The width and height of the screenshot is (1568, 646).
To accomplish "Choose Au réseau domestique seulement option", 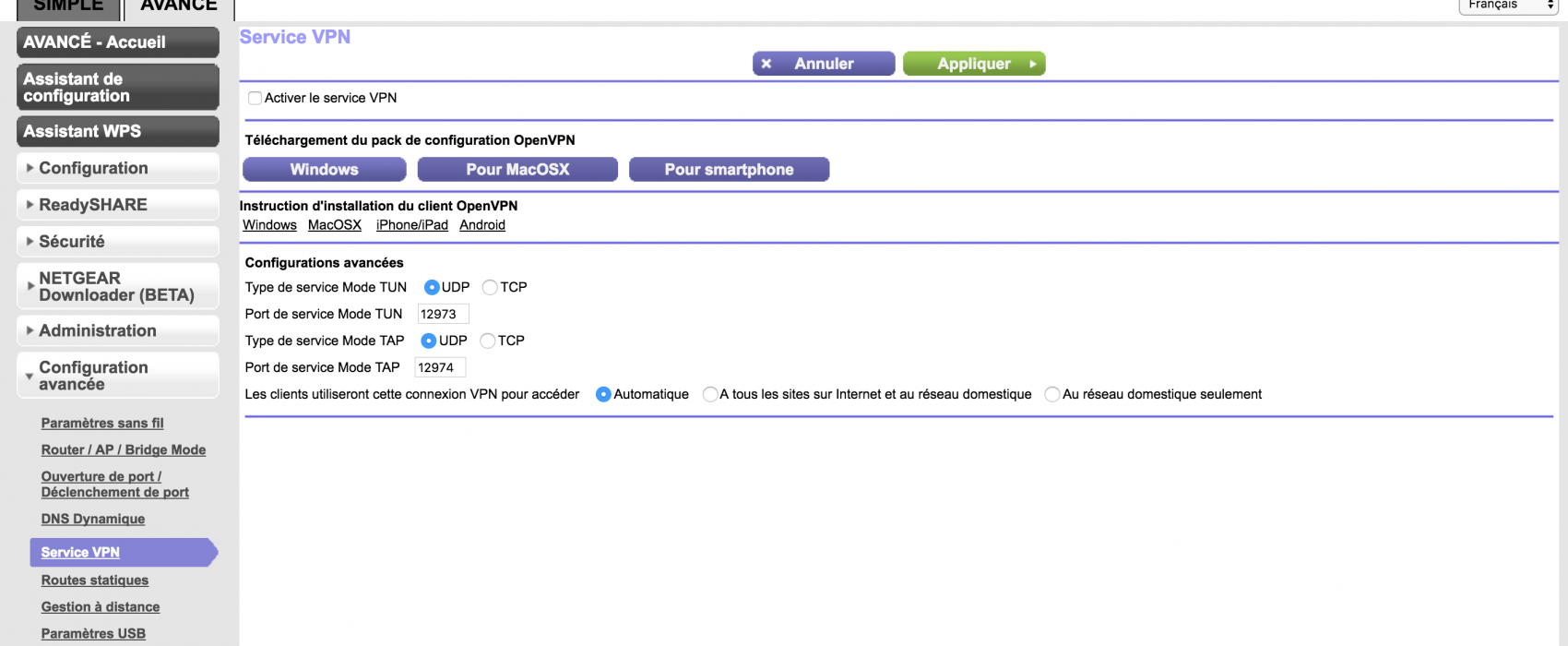I will [x=1051, y=394].
